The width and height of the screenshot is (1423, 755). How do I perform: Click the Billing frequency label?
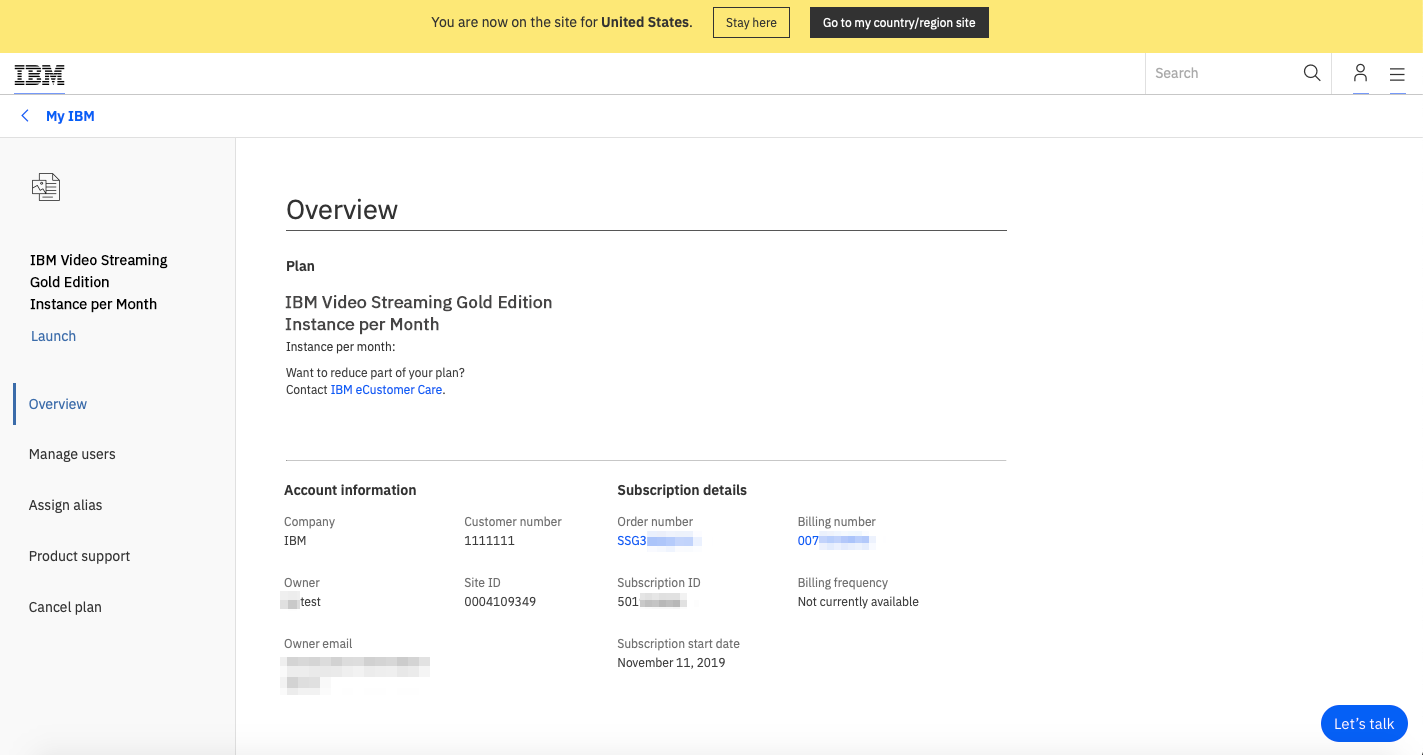842,583
